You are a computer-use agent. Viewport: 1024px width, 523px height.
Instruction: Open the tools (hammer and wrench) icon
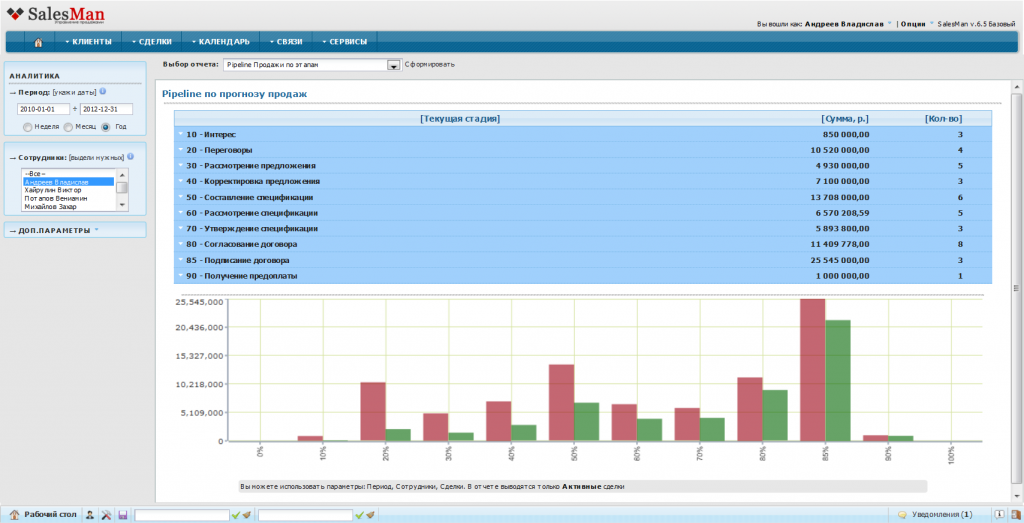[x=106, y=515]
